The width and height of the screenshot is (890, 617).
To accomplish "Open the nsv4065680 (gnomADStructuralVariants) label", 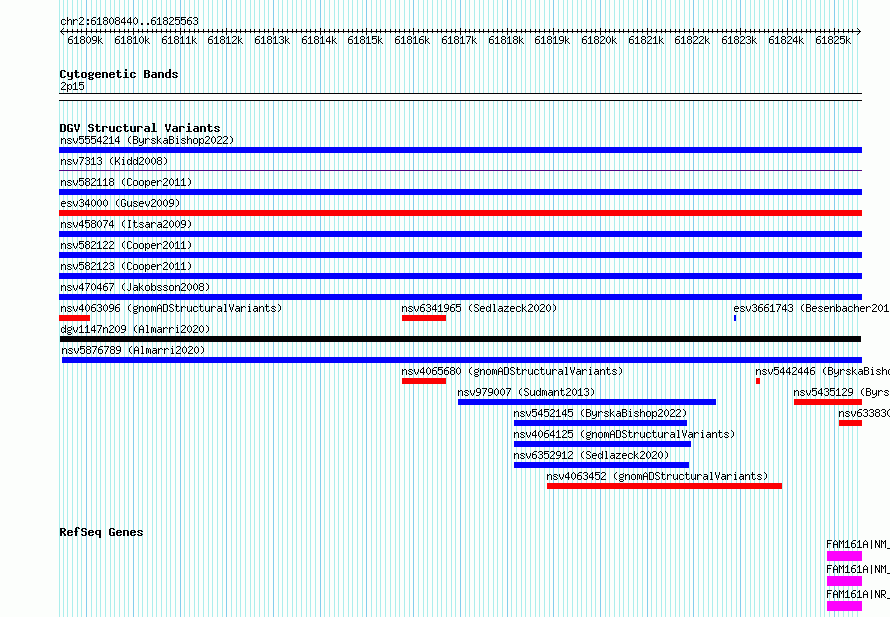I will coord(512,371).
